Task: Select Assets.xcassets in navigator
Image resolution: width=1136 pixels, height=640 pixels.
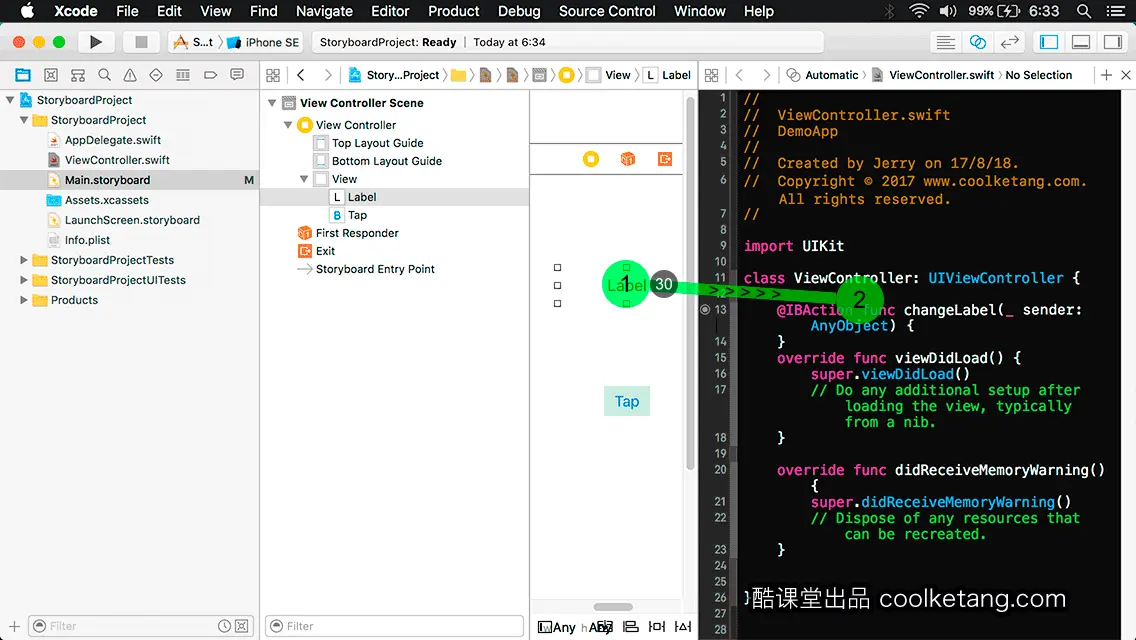Action: pos(106,200)
